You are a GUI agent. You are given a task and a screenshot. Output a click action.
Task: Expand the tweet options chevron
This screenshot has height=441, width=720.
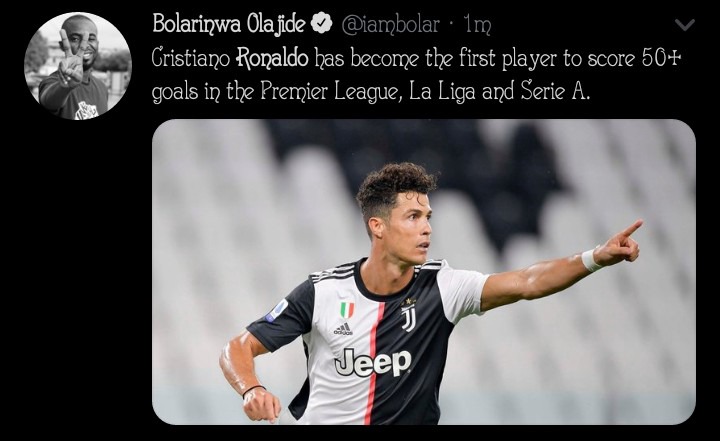685,25
